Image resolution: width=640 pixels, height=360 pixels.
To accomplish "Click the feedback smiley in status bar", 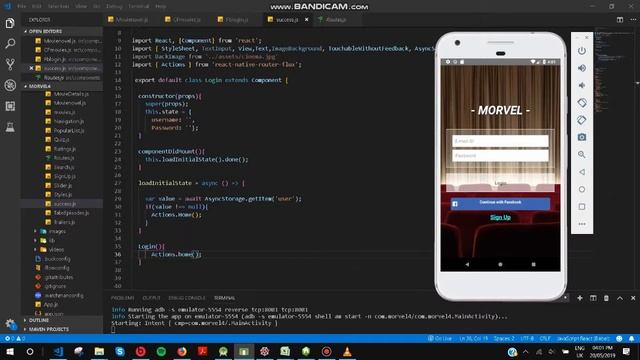I will point(619,338).
